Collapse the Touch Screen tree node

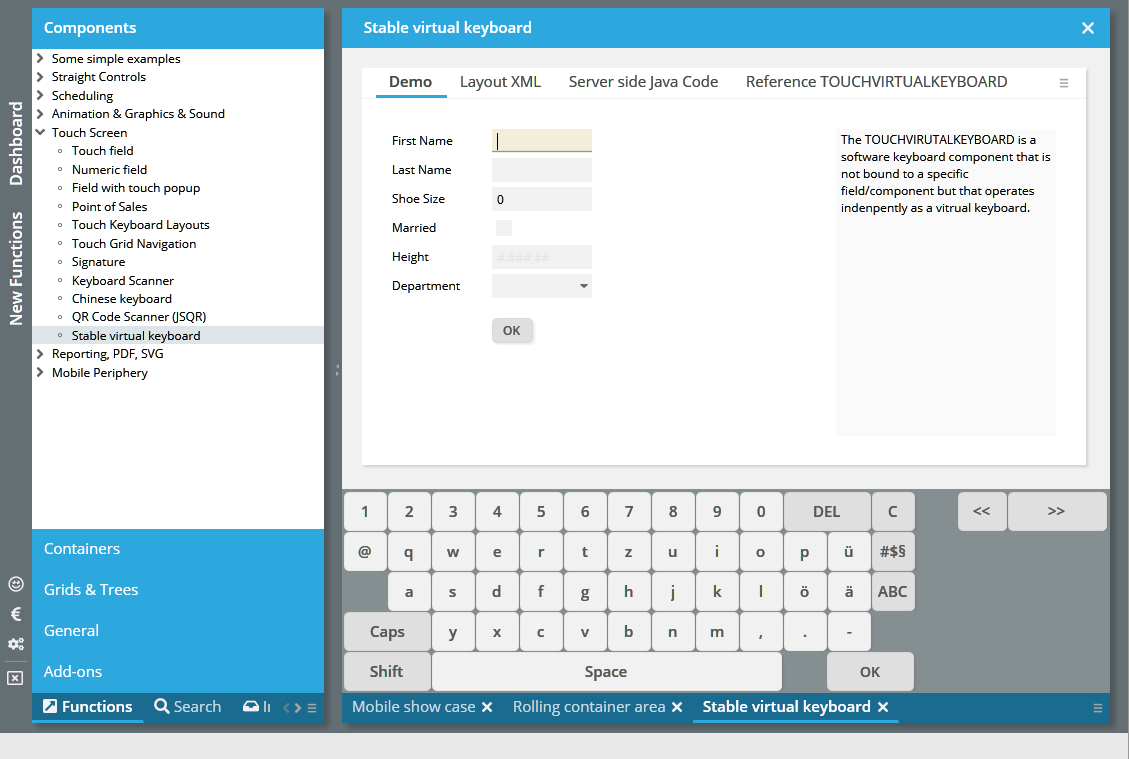pyautogui.click(x=40, y=132)
